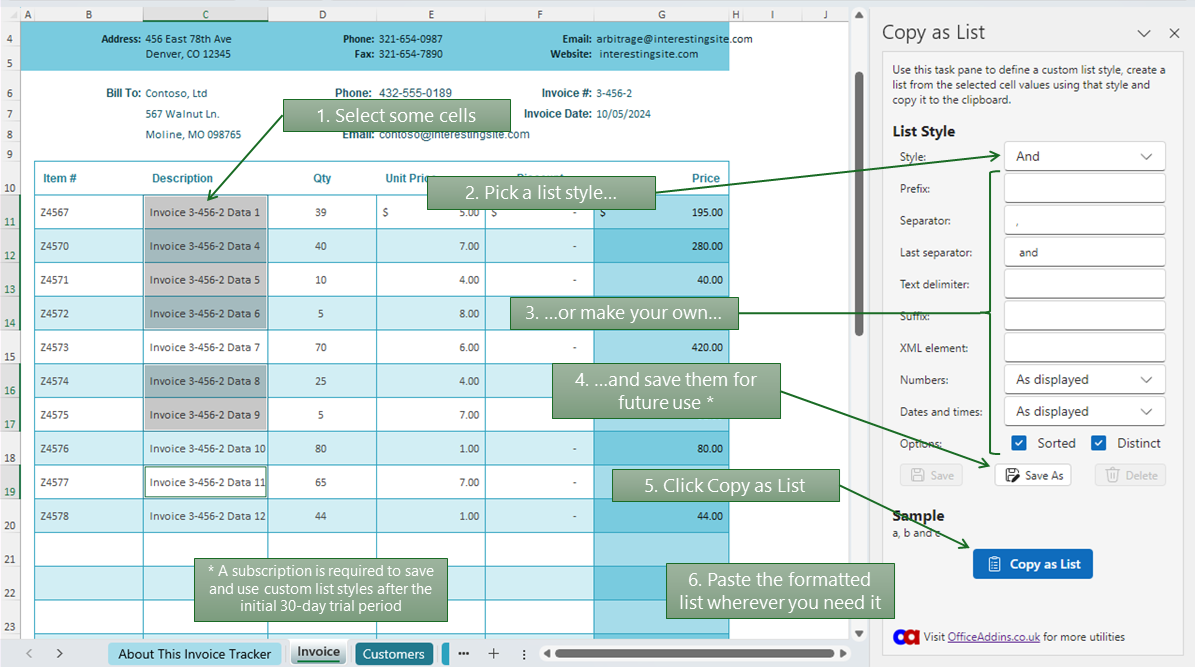
Task: Add a new worksheet with the plus icon
Action: tap(494, 653)
